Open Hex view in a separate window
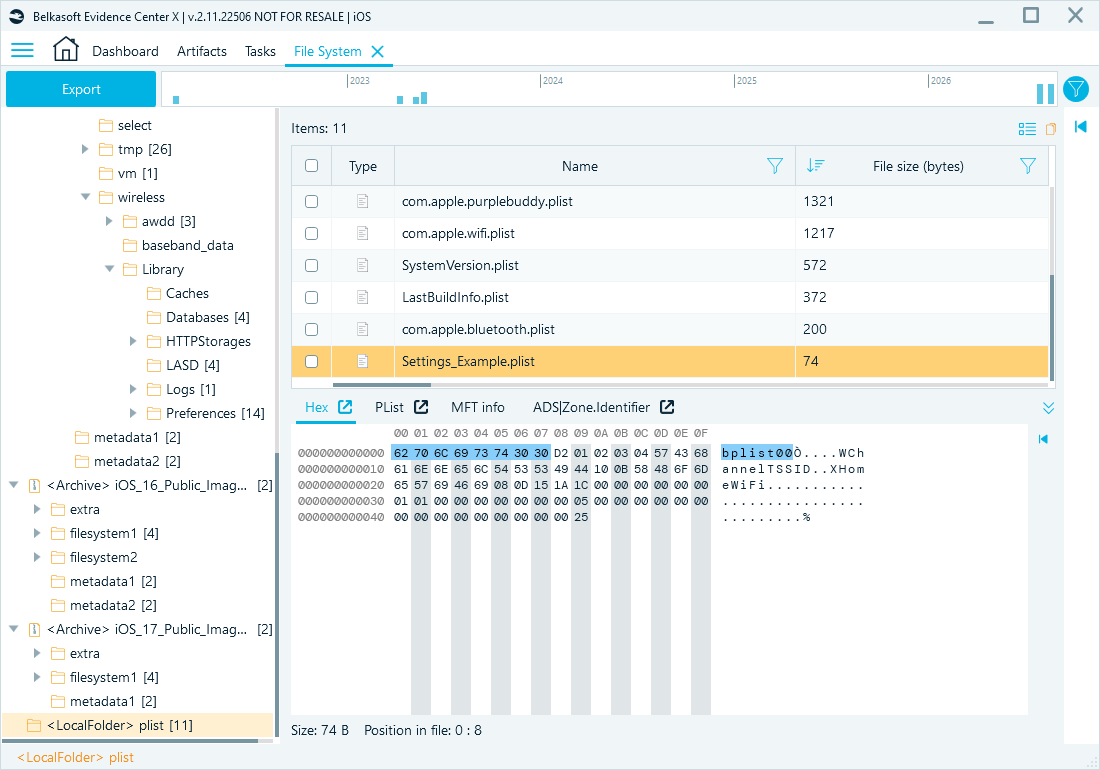The width and height of the screenshot is (1100, 770). [345, 407]
